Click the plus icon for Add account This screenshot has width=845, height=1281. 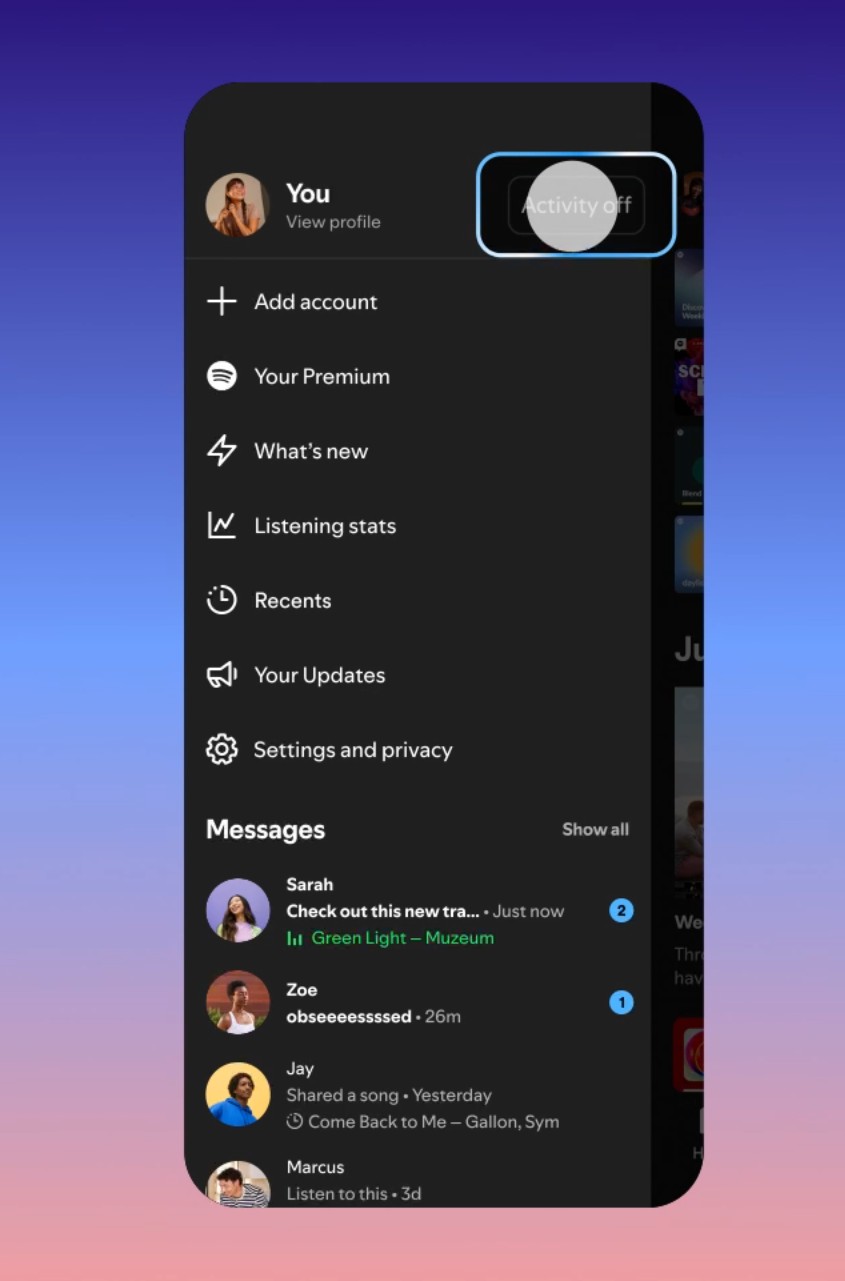point(221,302)
